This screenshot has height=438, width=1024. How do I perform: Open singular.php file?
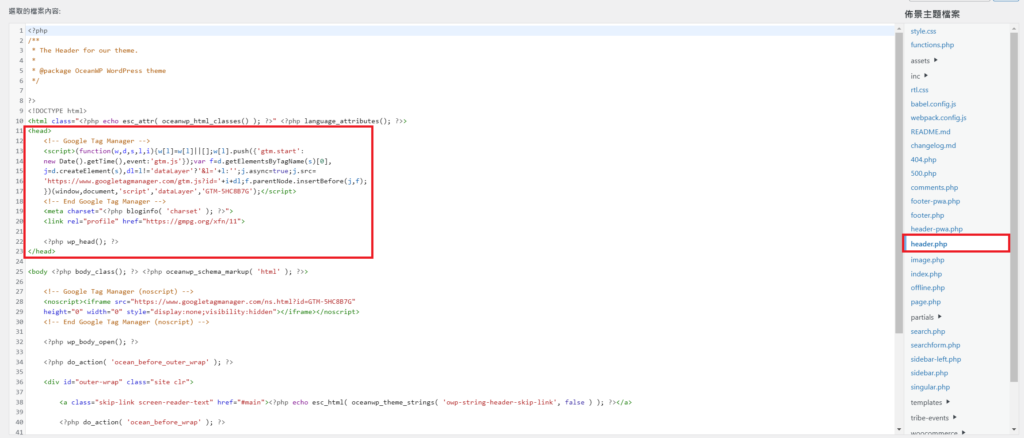[930, 388]
